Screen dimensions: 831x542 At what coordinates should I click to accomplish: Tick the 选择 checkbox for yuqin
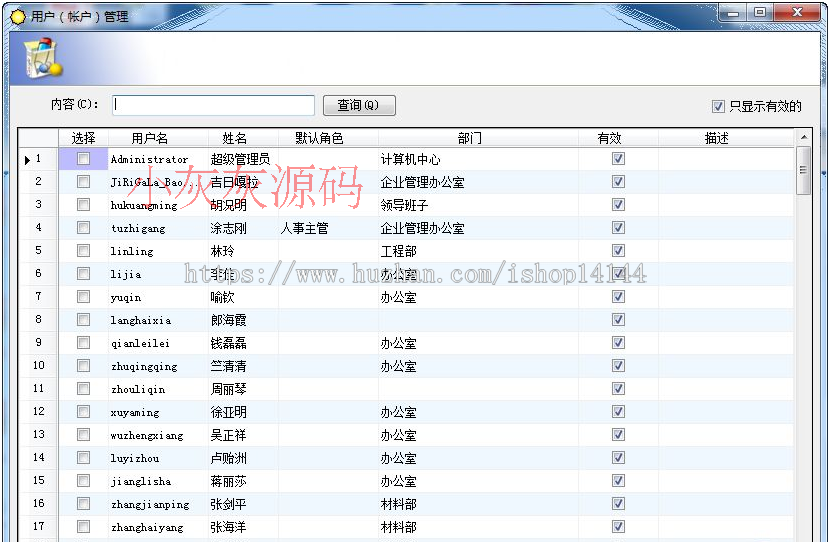(83, 297)
